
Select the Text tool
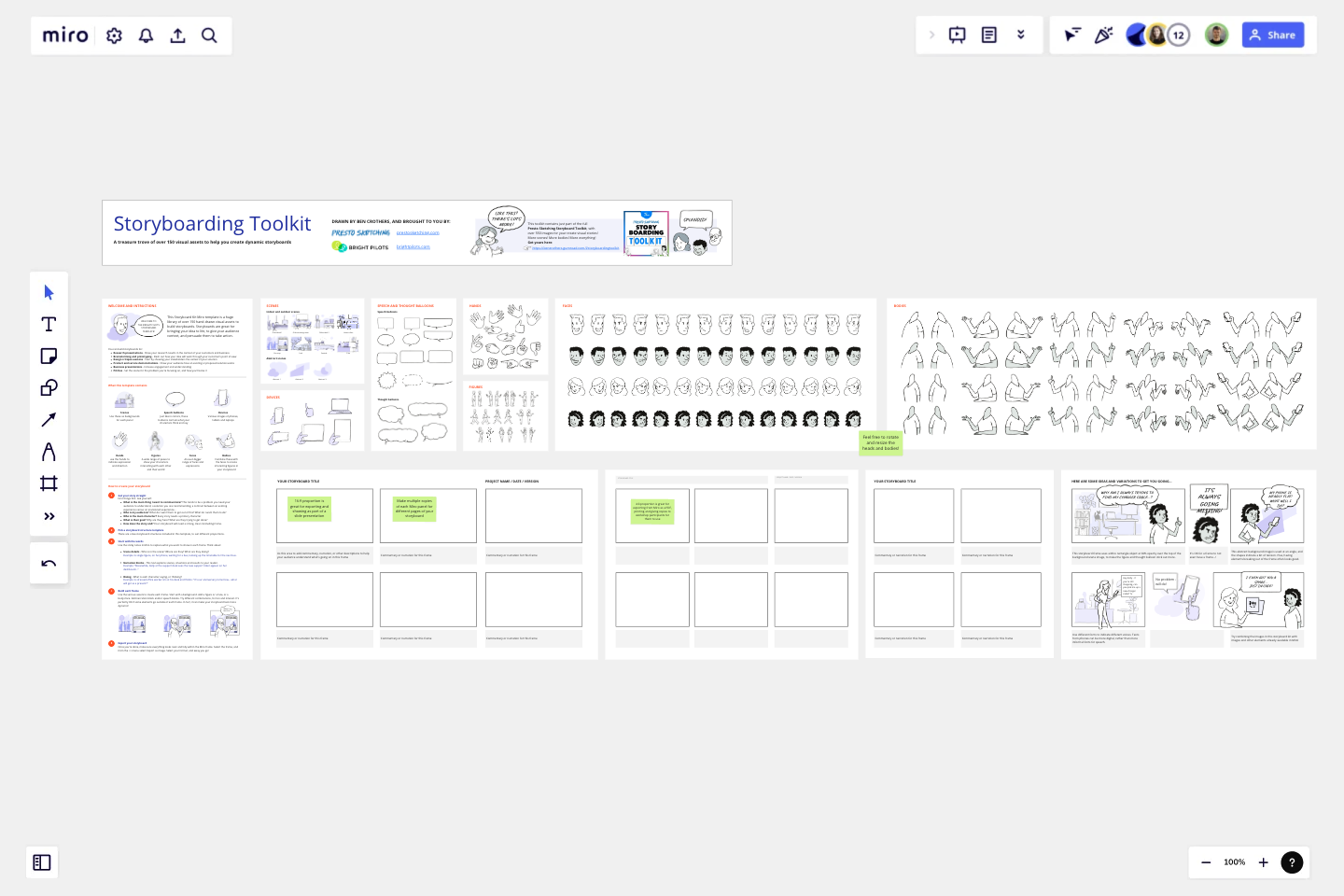[49, 324]
